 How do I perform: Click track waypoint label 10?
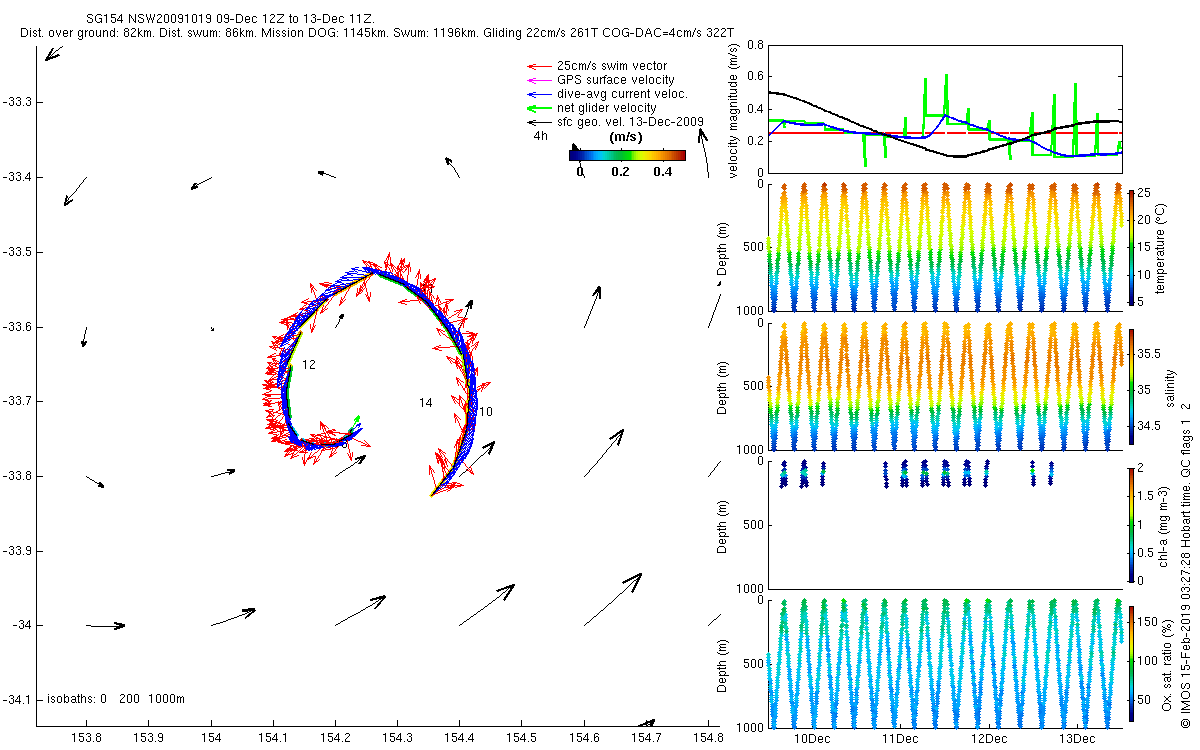(x=486, y=411)
